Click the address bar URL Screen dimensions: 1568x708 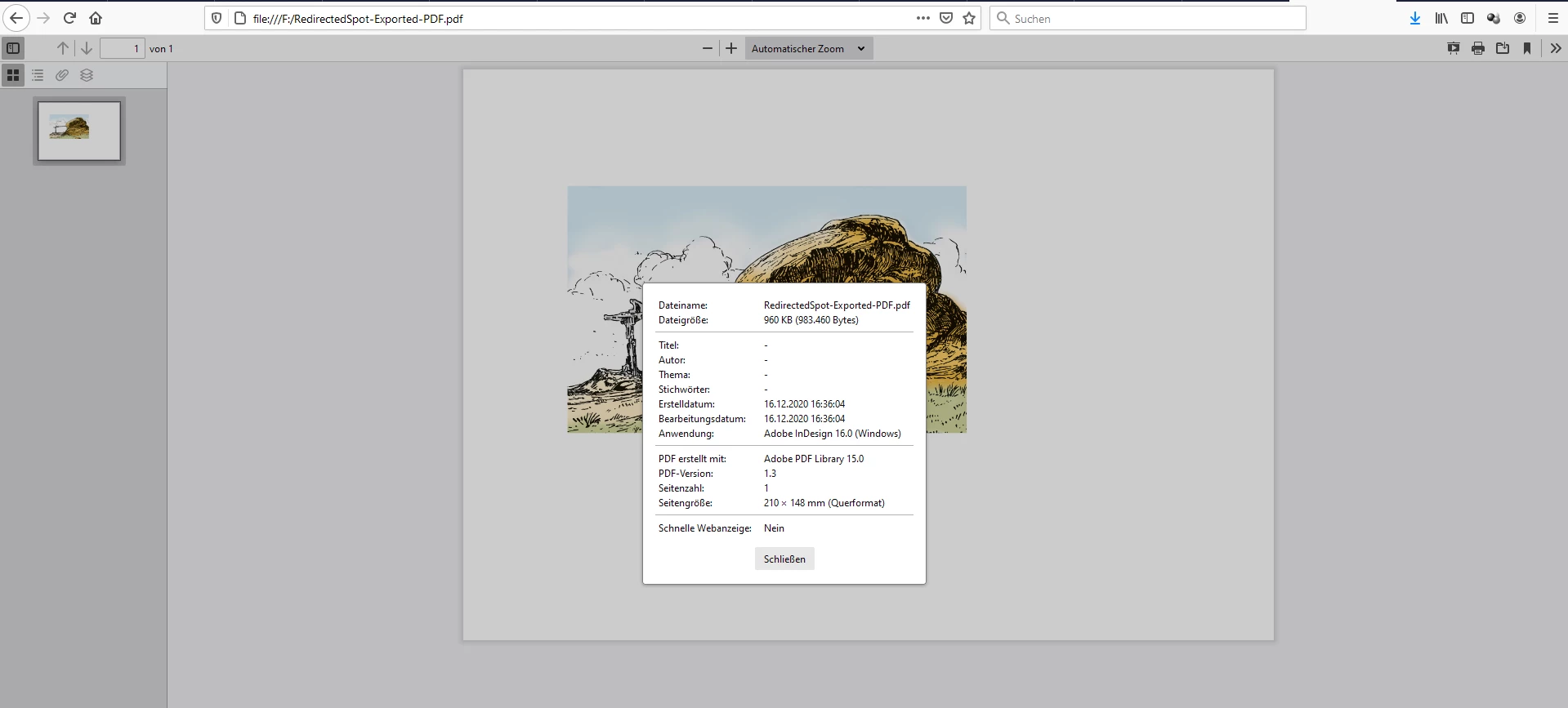(358, 18)
